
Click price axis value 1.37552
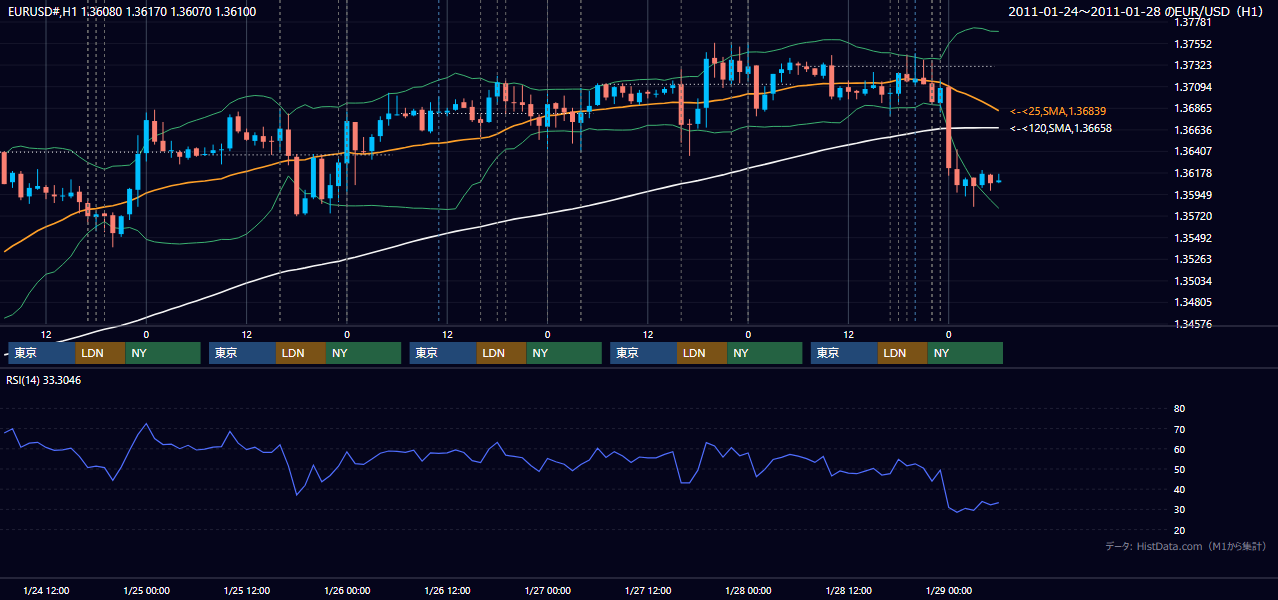pyautogui.click(x=1192, y=44)
